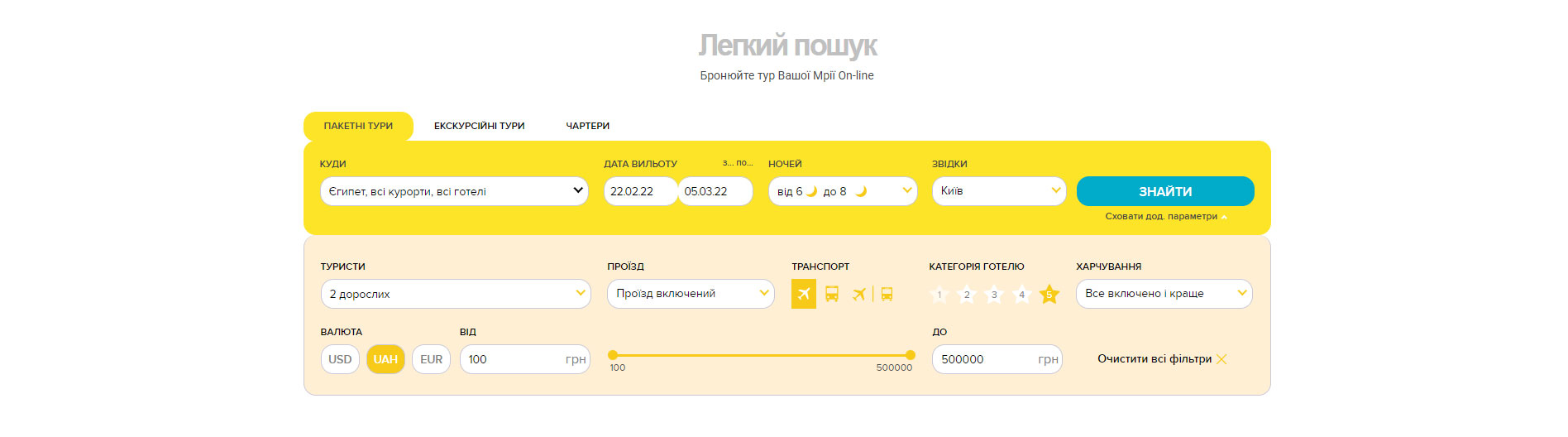Clear all filters with Очистити всі фільтри

pyautogui.click(x=1162, y=359)
